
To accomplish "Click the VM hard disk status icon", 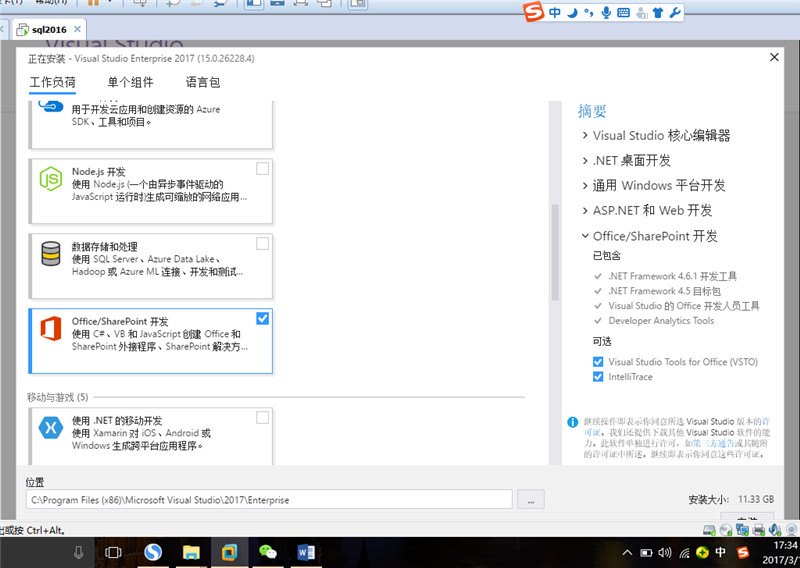I will 709,530.
